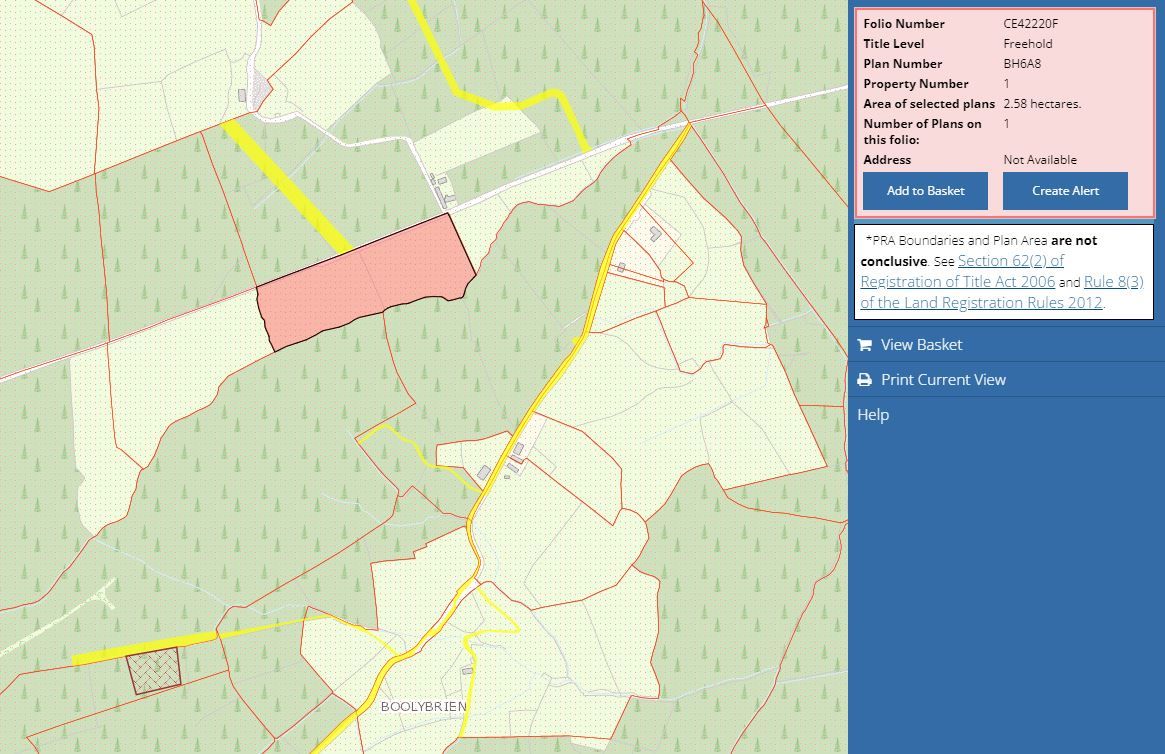Click the folio number value CE42220F

[1030, 24]
